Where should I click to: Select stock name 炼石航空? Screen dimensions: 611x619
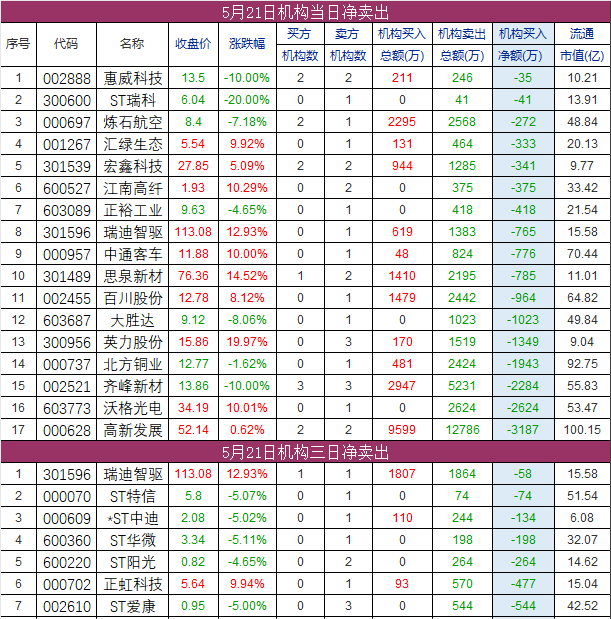tap(133, 122)
